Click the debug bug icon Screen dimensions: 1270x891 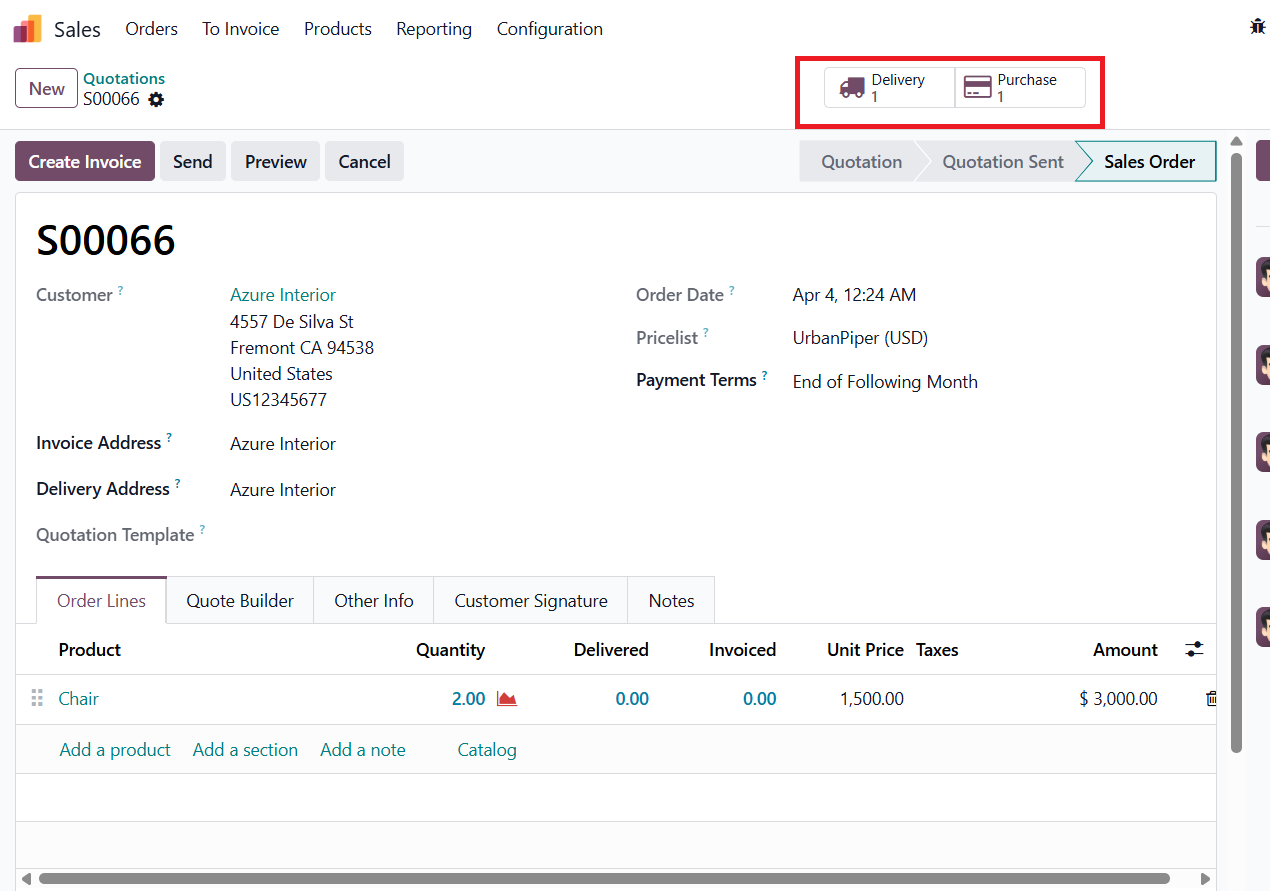pos(1257,27)
